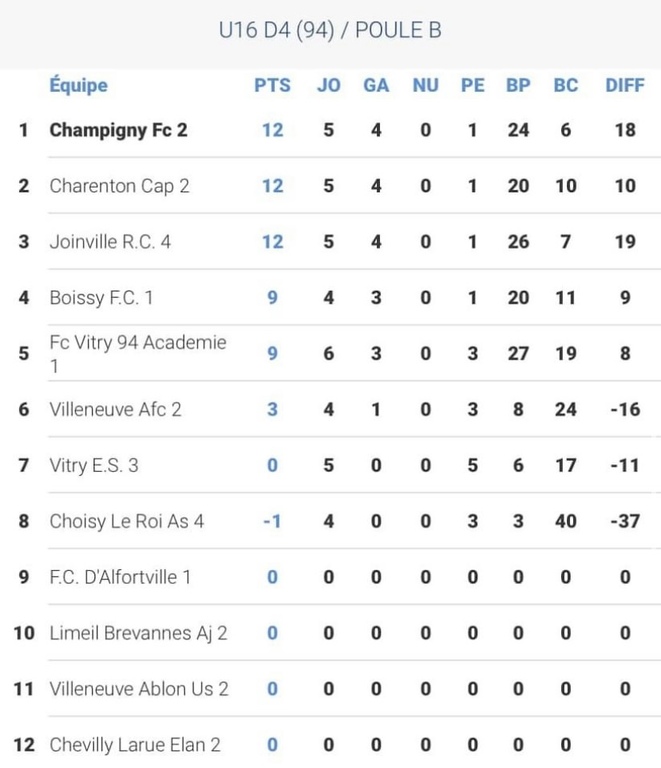Click Choisy Le Roi's -1 points value
661x768 pixels.
point(272,521)
